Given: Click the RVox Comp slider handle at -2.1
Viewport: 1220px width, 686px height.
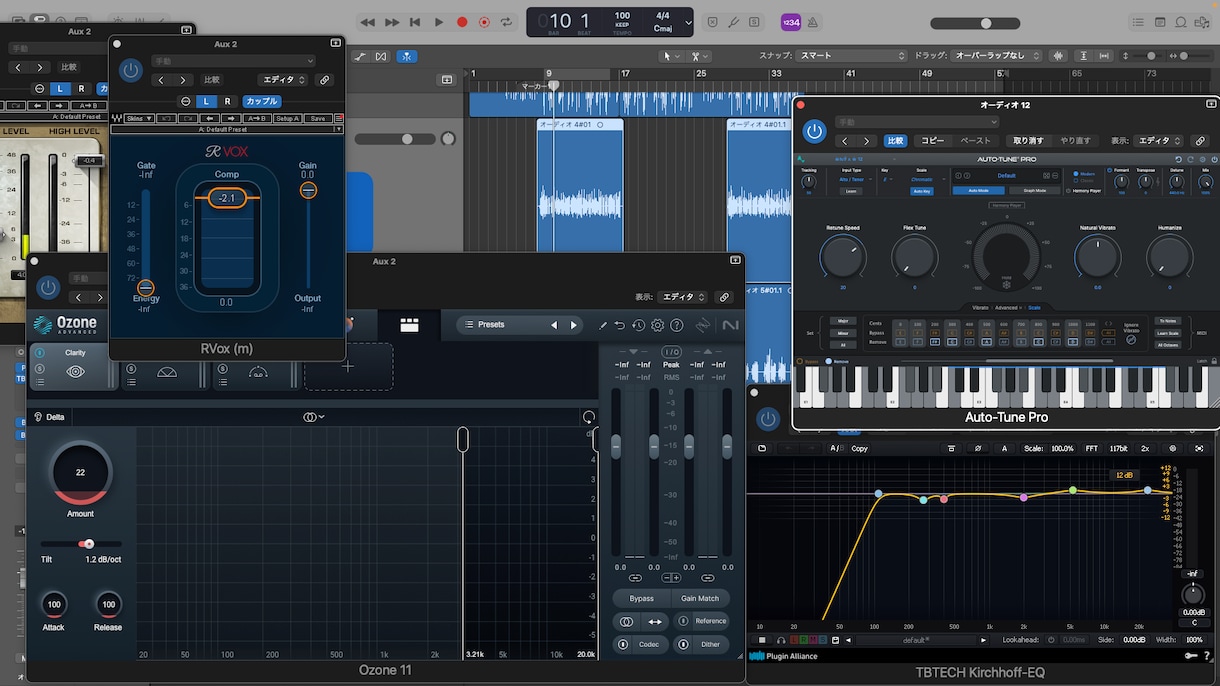Looking at the screenshot, I should [x=227, y=198].
